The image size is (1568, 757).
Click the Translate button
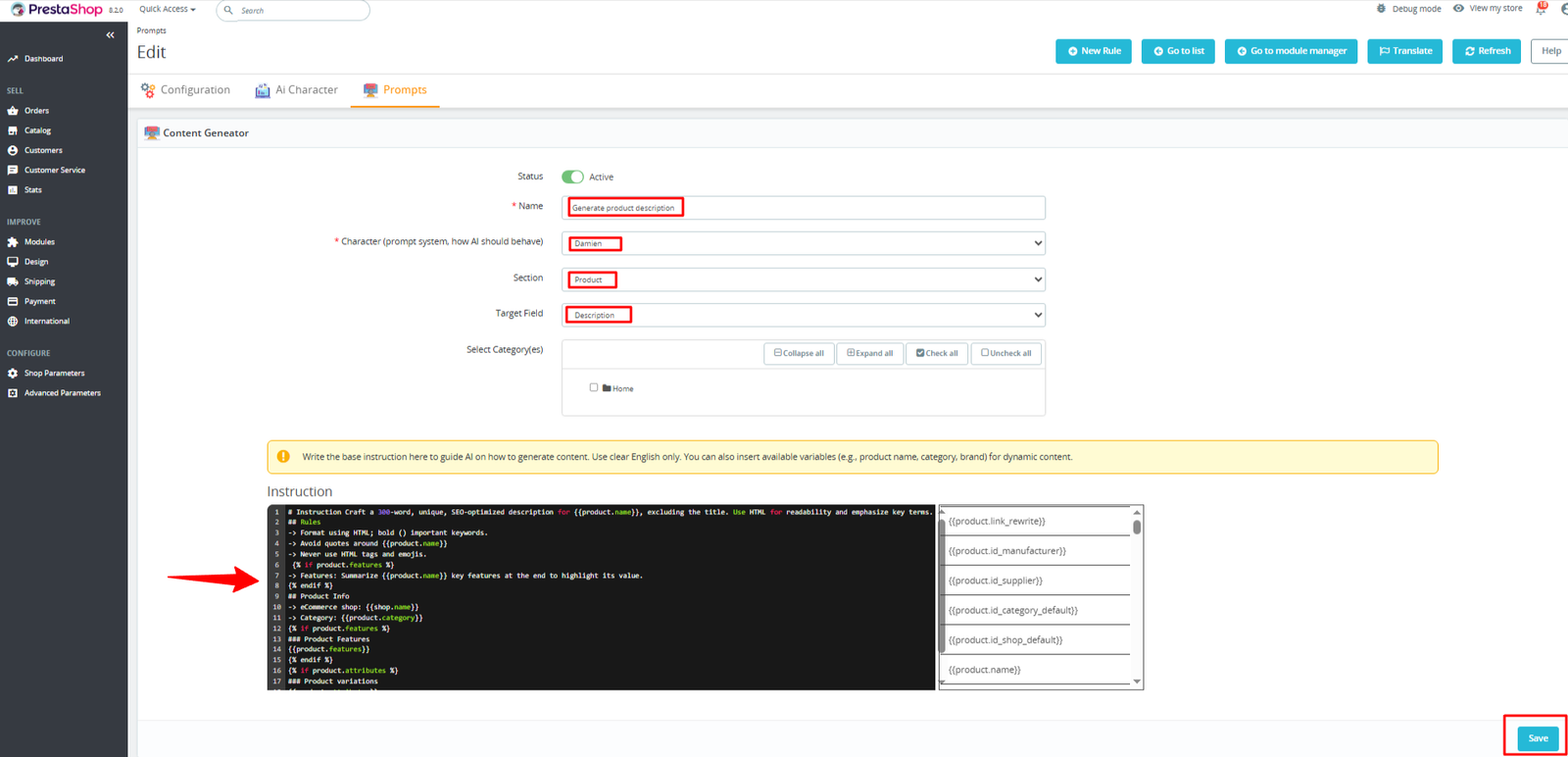coord(1404,51)
